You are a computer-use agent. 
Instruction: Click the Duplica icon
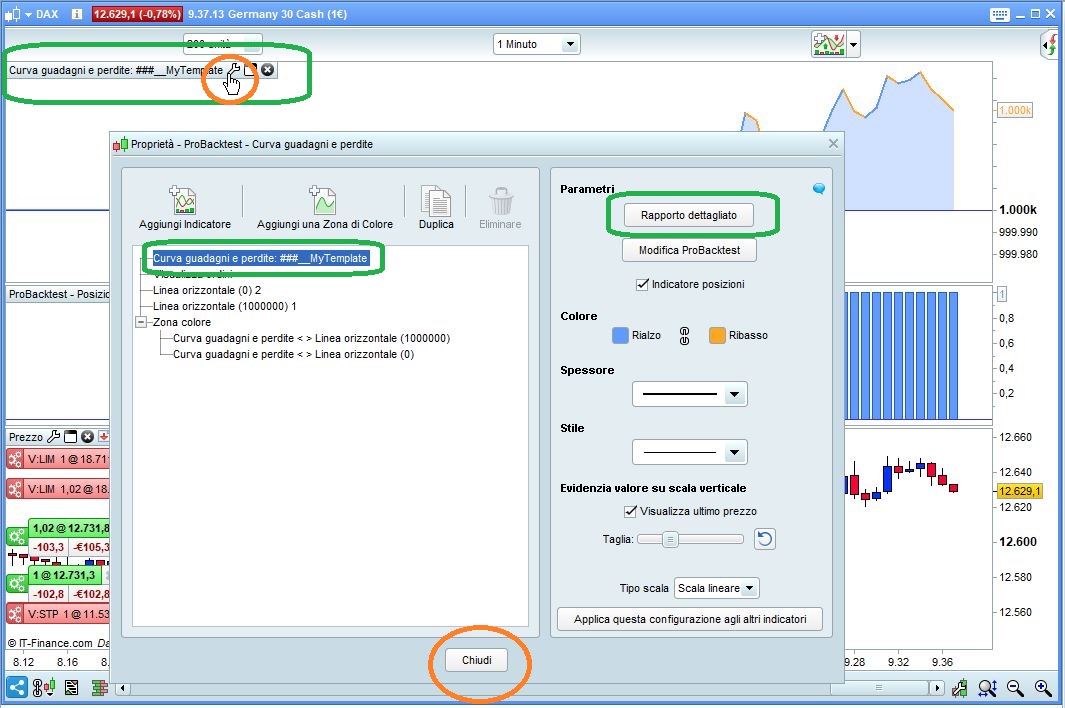click(x=435, y=200)
